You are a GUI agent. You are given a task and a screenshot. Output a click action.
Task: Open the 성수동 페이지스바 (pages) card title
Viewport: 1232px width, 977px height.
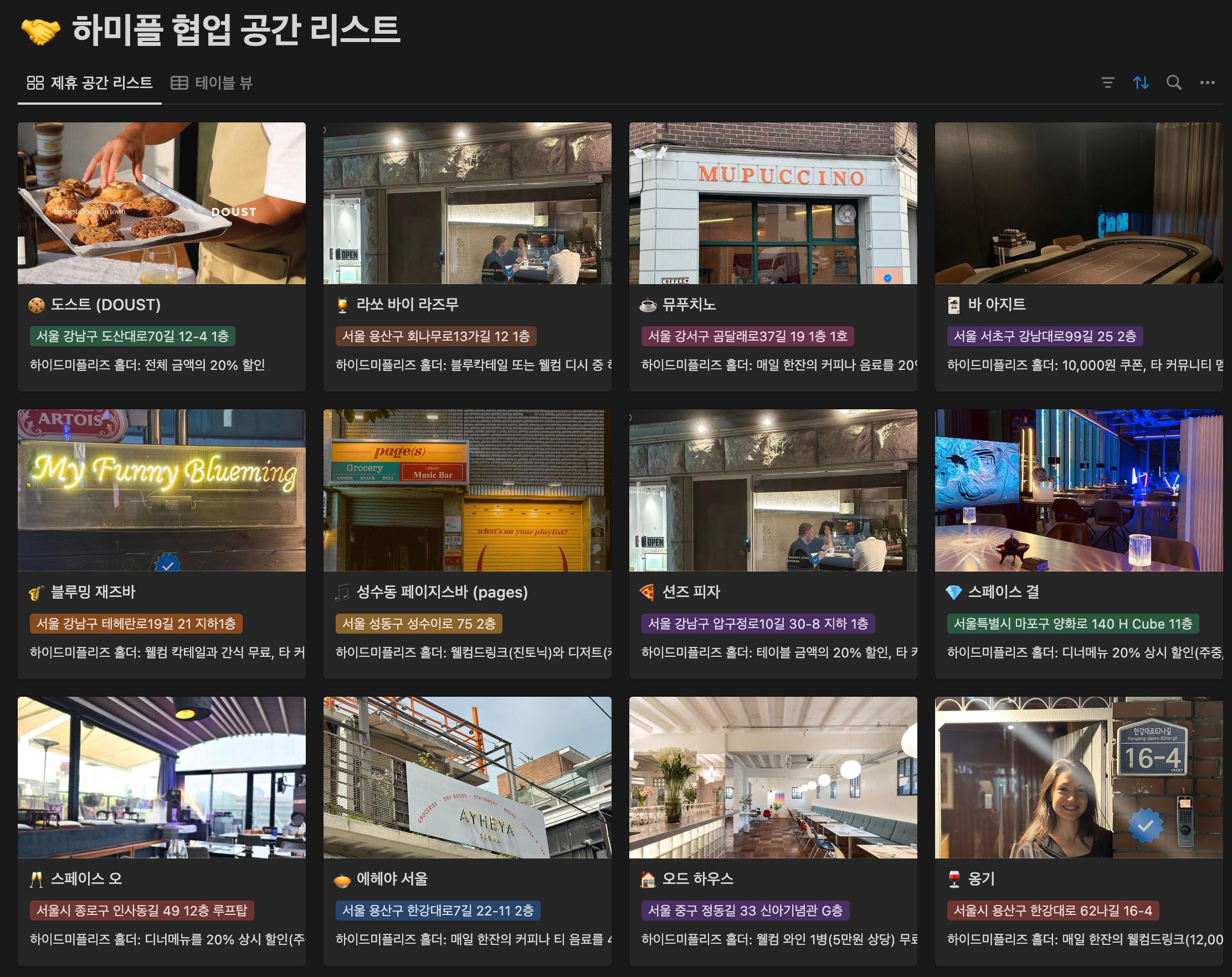(x=442, y=592)
